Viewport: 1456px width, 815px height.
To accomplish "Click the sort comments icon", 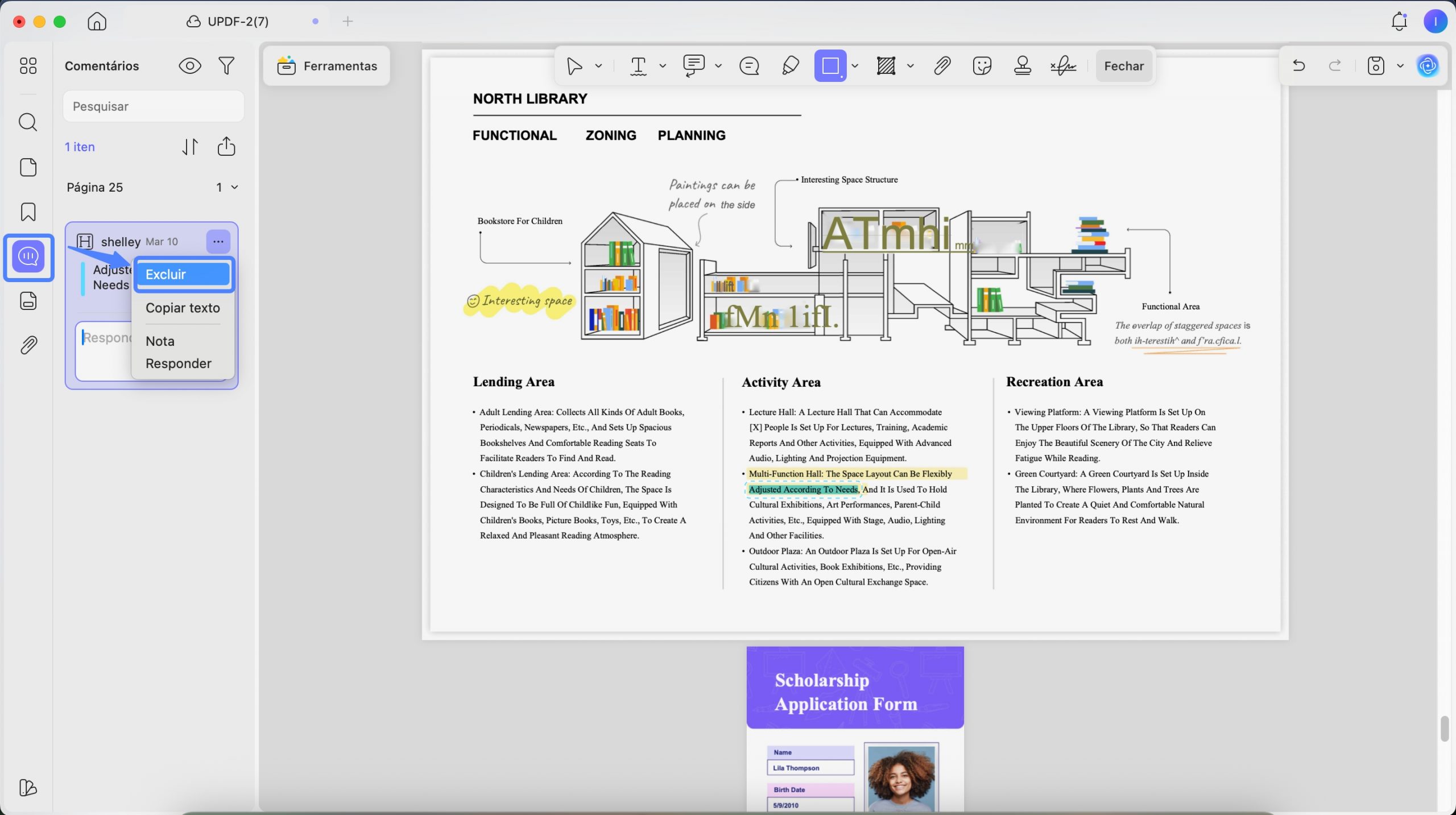I will pos(190,147).
